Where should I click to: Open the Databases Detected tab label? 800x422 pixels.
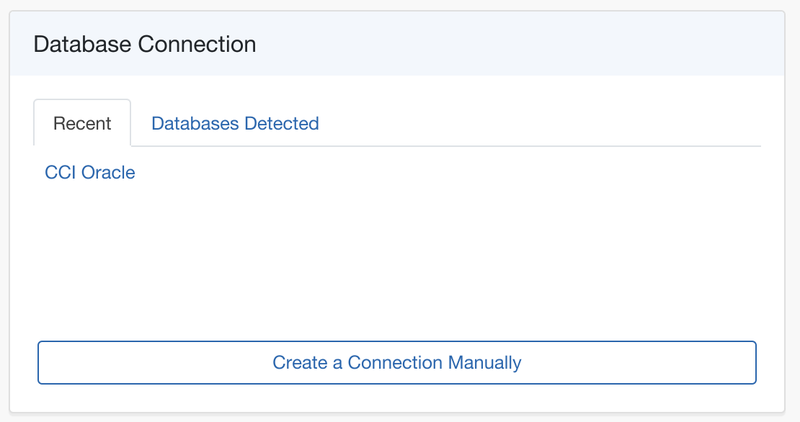[235, 123]
